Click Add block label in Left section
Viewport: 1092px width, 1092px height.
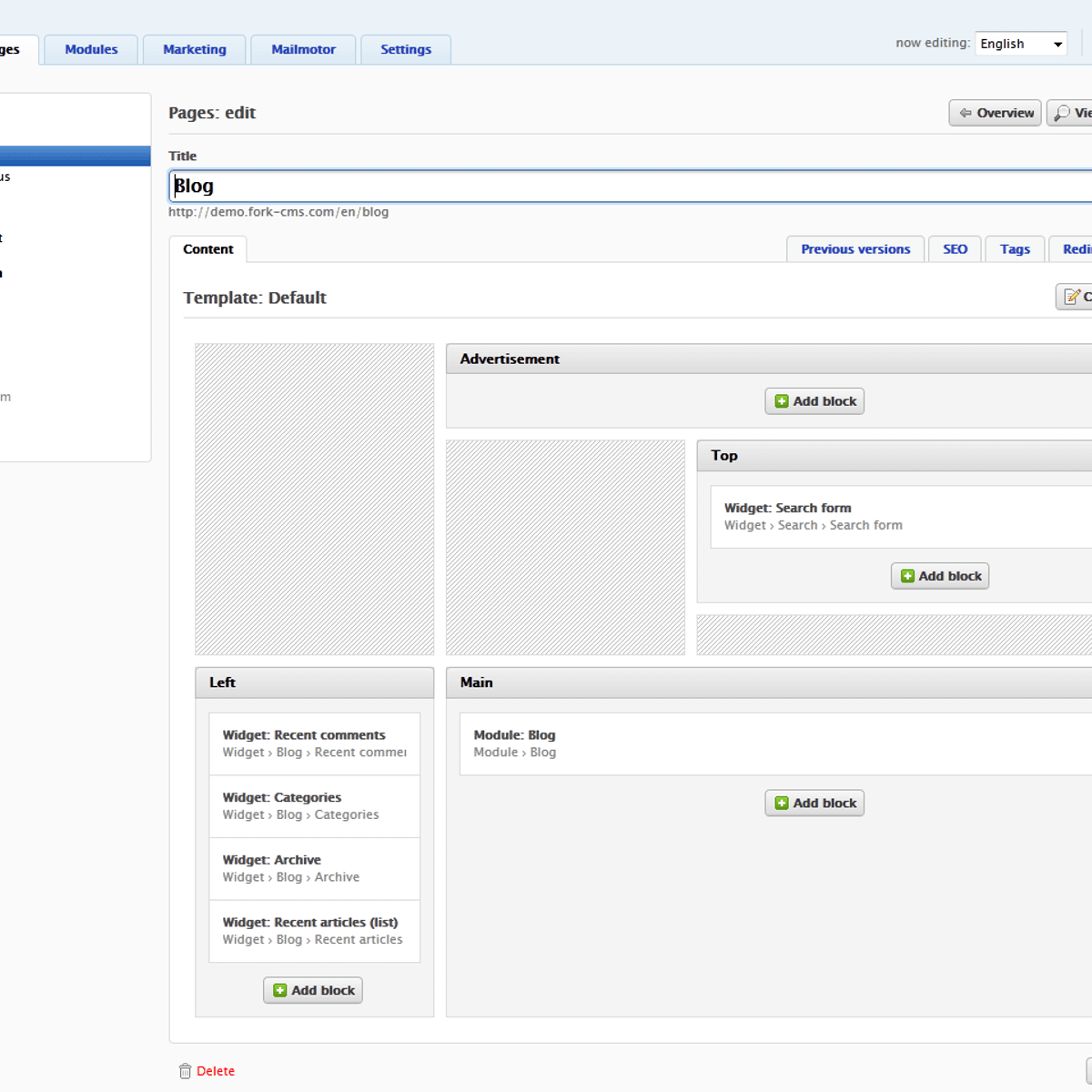pos(323,990)
